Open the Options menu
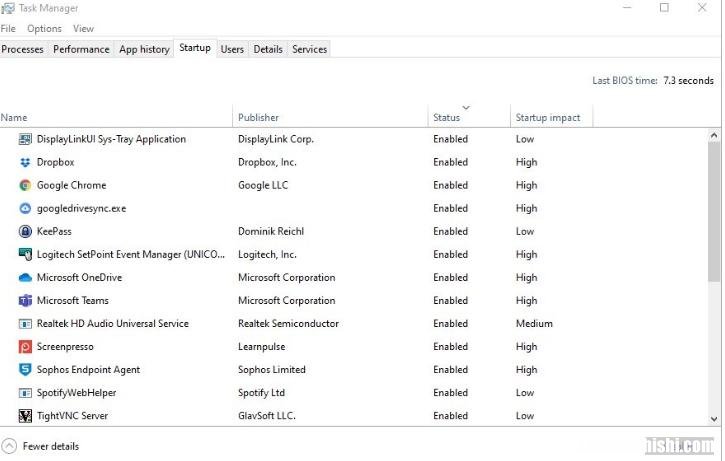Viewport: 725px width, 461px height. click(x=44, y=29)
